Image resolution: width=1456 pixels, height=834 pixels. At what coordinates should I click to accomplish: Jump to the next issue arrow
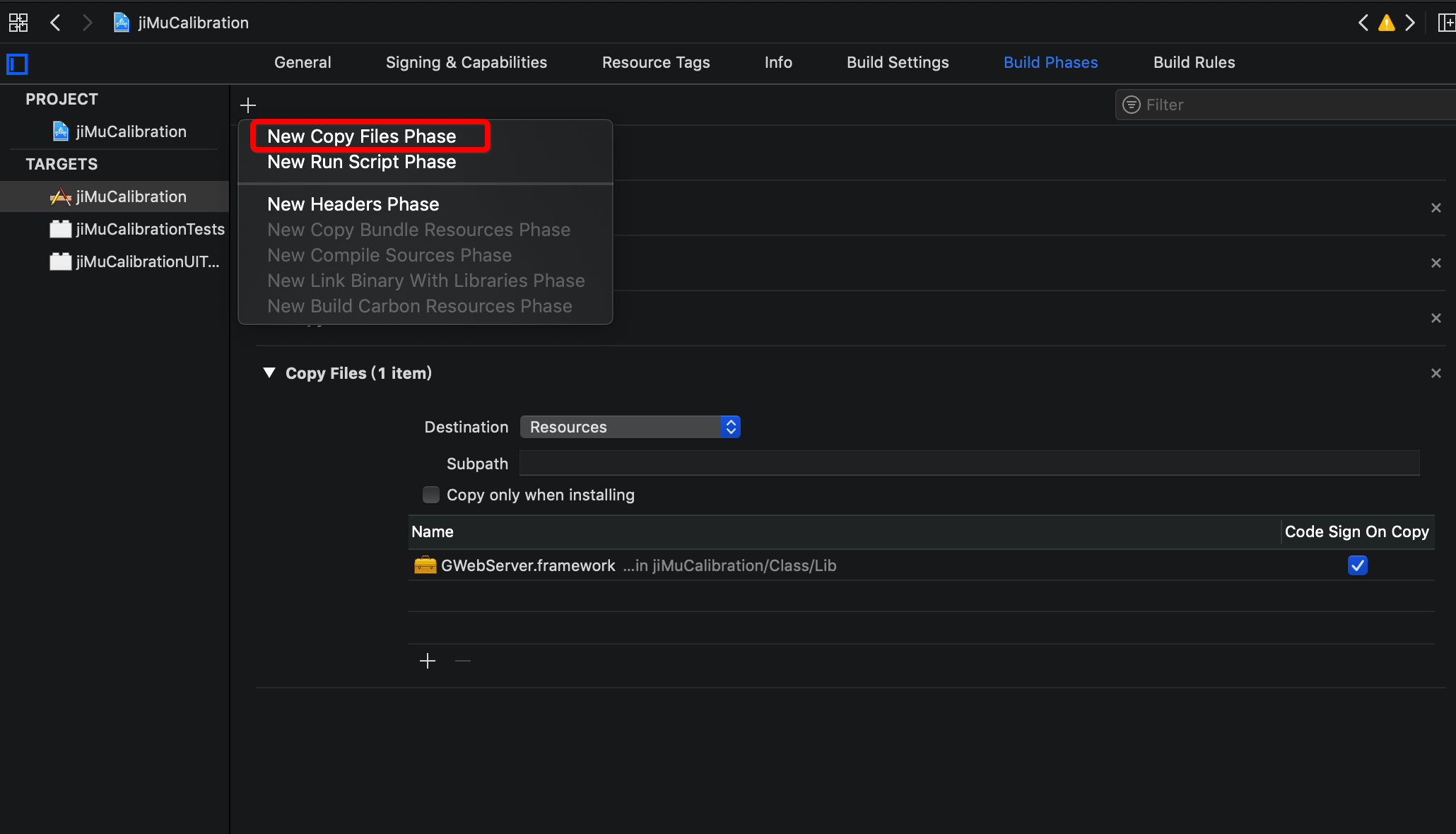pos(1410,23)
